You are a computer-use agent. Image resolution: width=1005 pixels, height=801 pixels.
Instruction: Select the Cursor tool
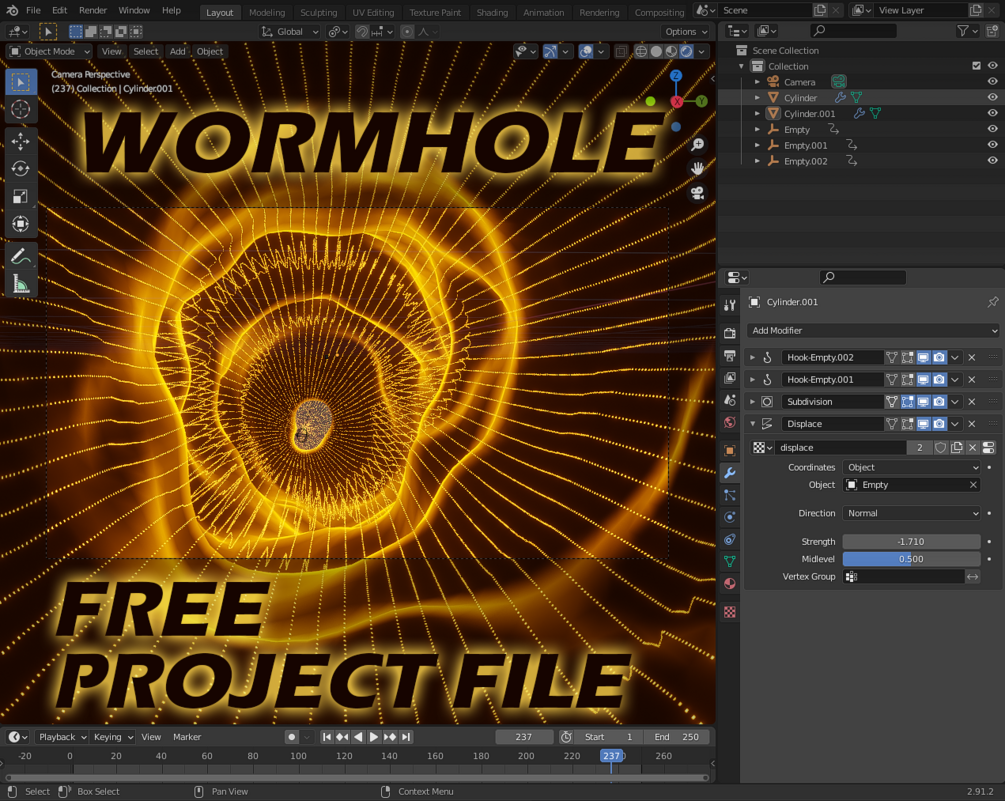[x=21, y=110]
